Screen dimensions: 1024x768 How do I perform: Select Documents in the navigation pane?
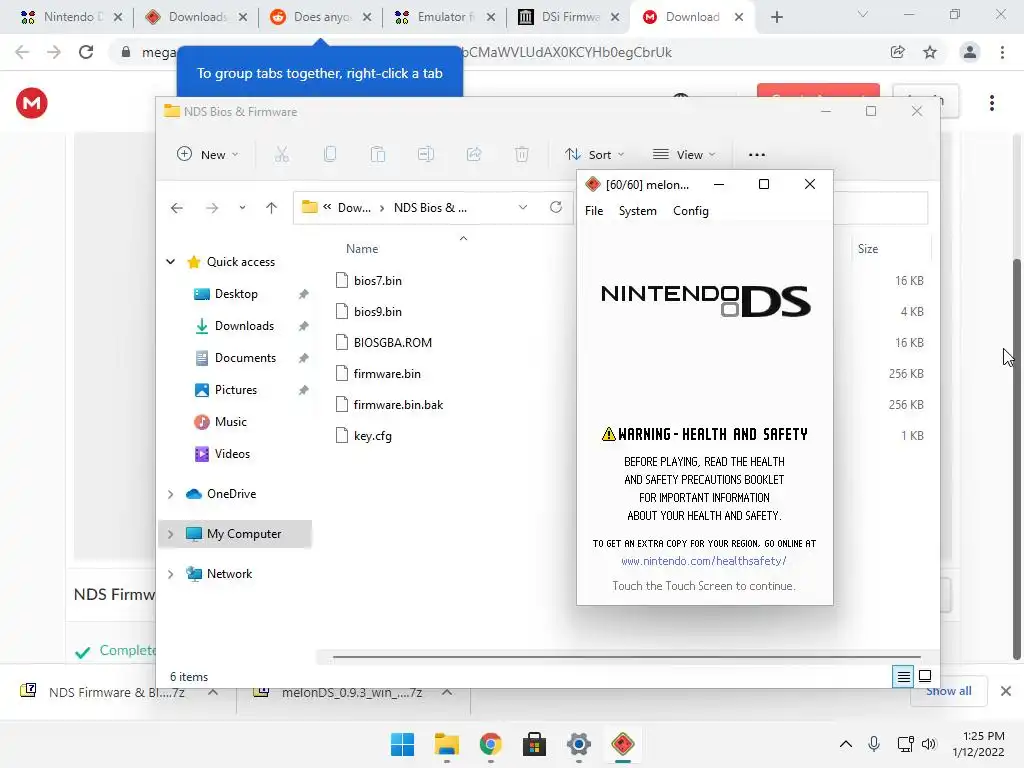(x=245, y=358)
